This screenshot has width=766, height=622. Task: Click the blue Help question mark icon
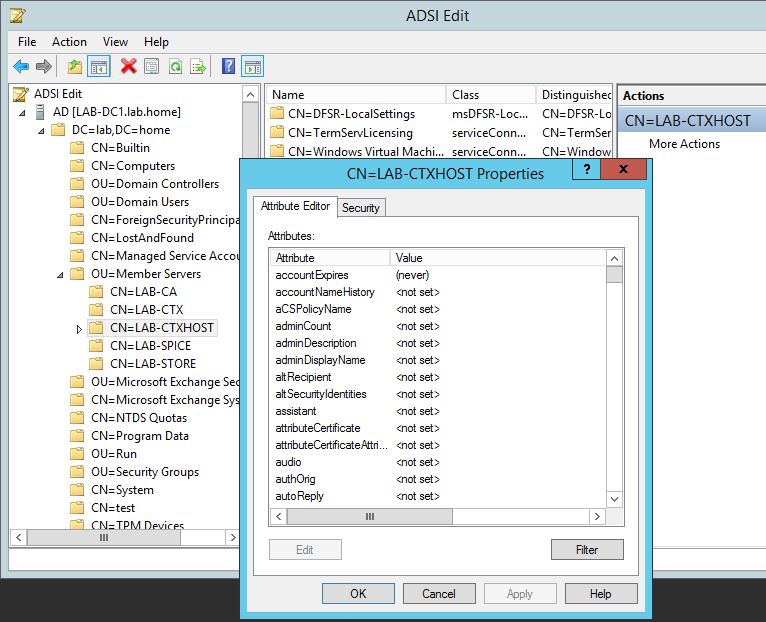(x=228, y=67)
